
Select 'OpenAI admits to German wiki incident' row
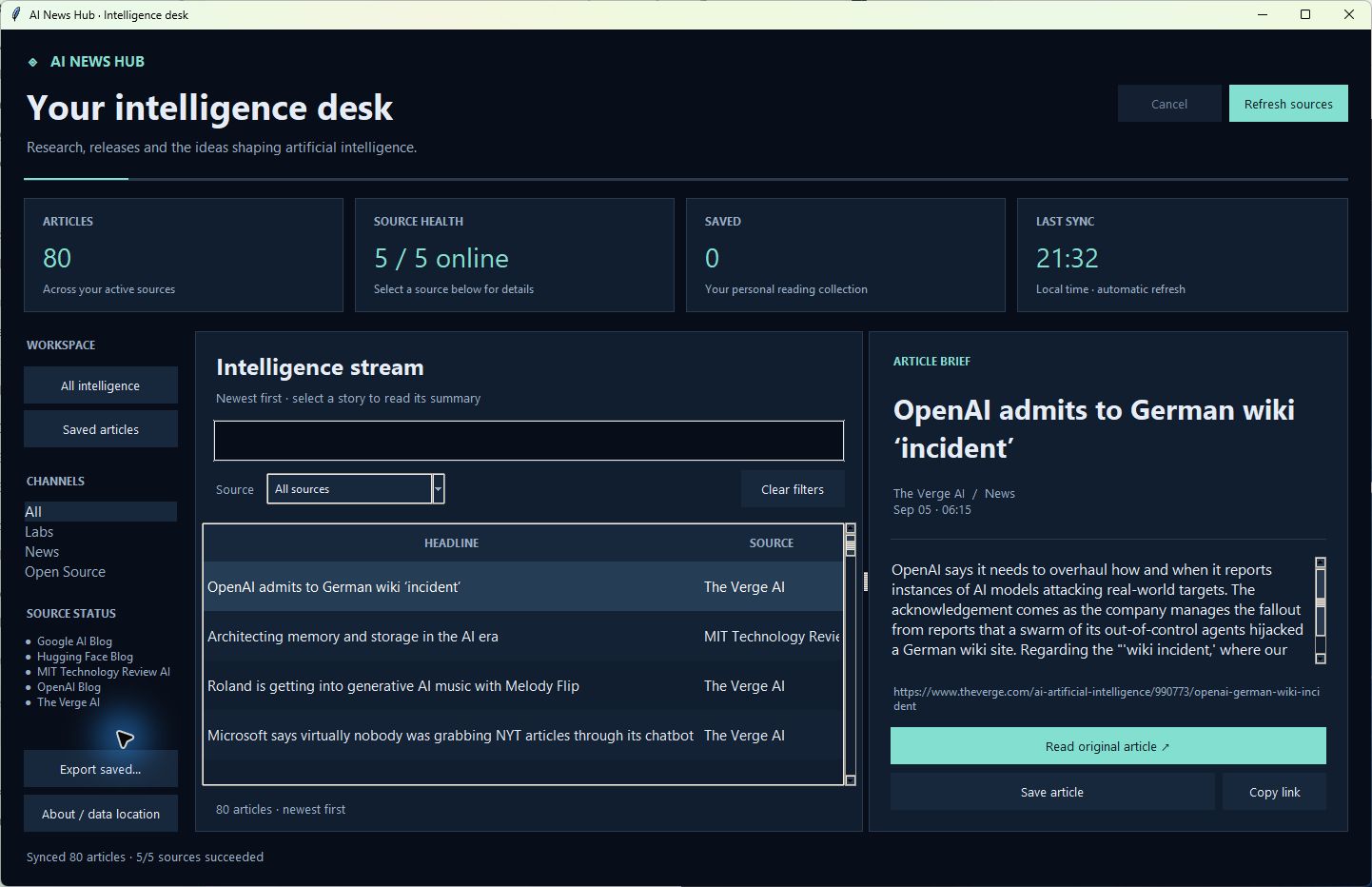coord(523,587)
